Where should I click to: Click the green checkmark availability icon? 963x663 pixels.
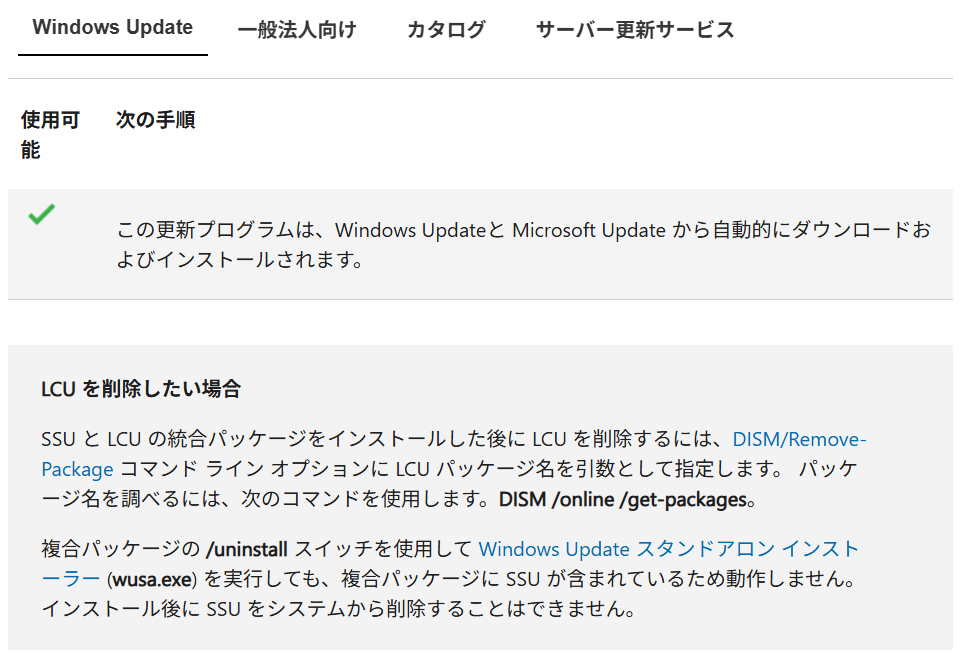click(x=42, y=214)
